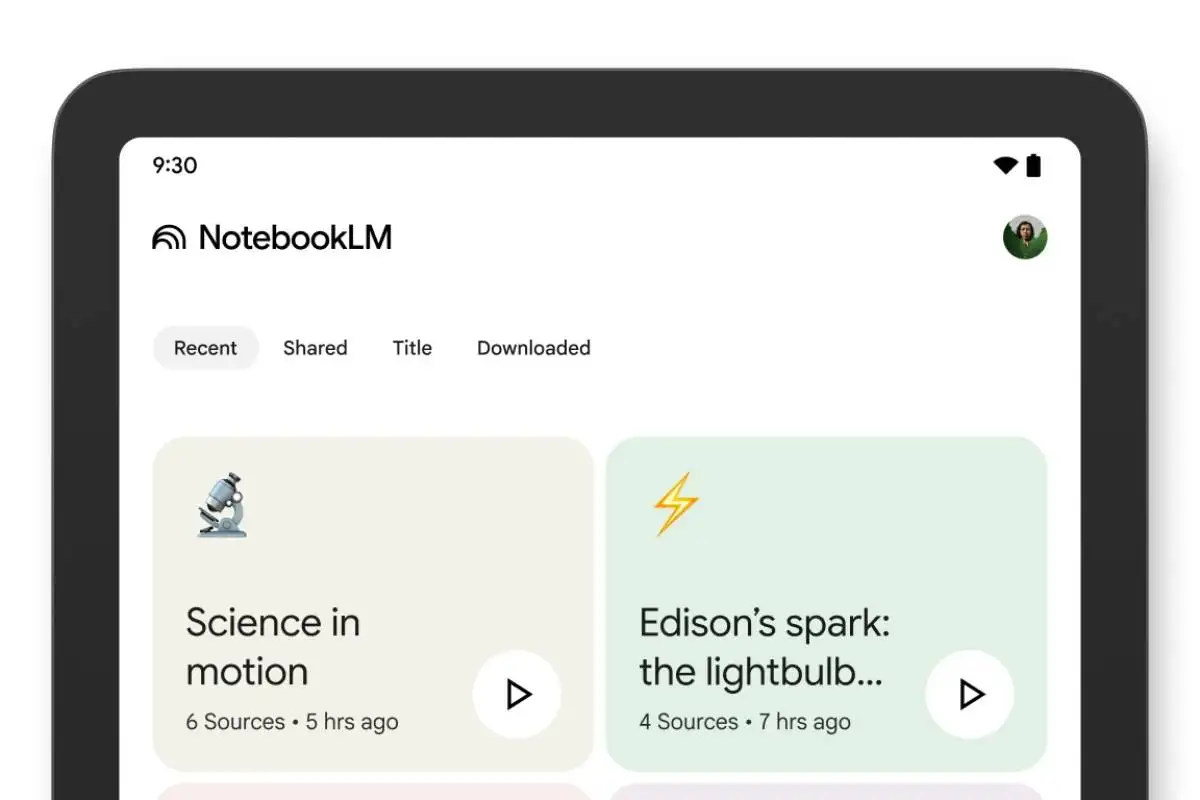The image size is (1200, 800).
Task: Play Edison's spark audio overview
Action: pos(970,694)
